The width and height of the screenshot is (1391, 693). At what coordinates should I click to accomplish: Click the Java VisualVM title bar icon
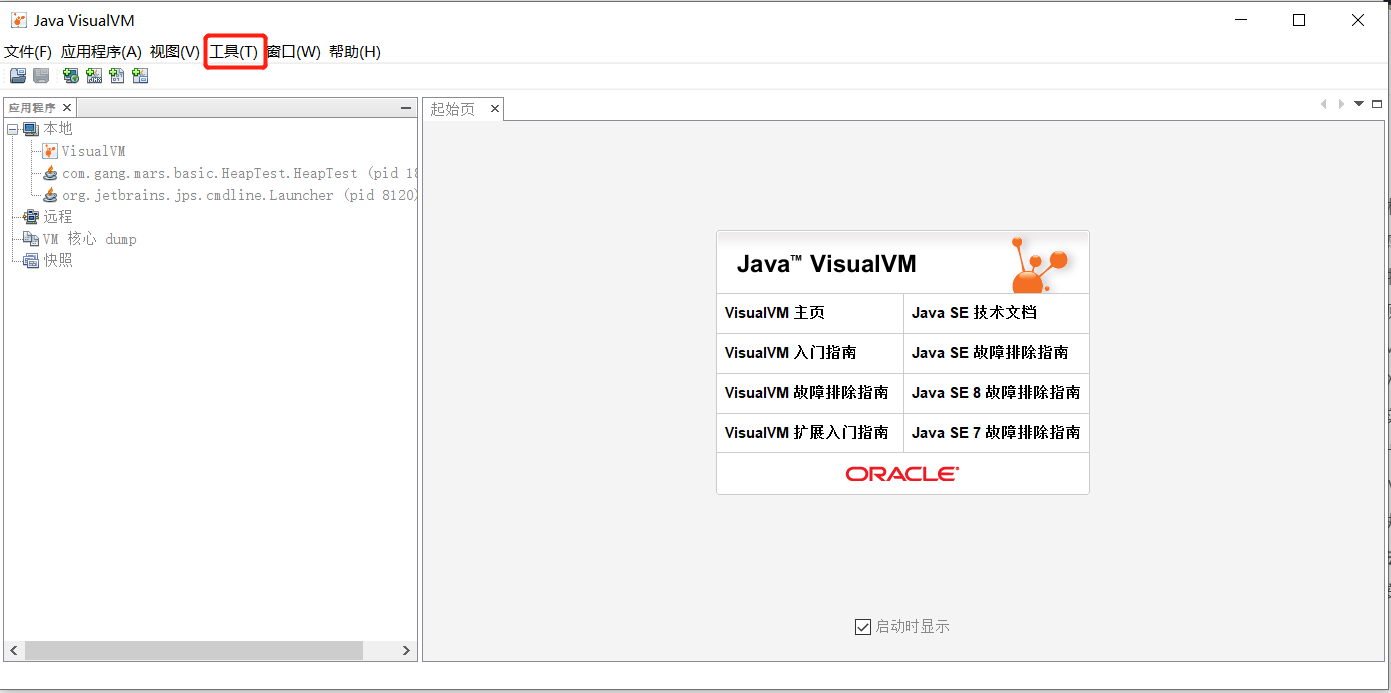pos(18,20)
